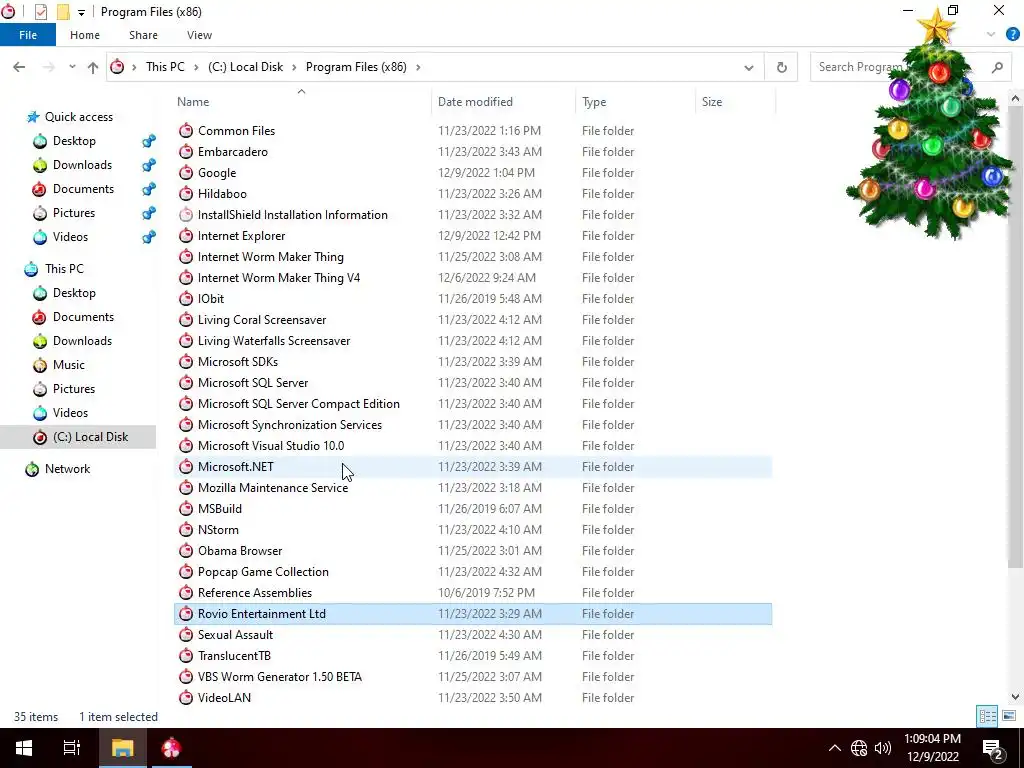Click the Quick access star icon
Viewport: 1024px width, 768px height.
click(33, 117)
